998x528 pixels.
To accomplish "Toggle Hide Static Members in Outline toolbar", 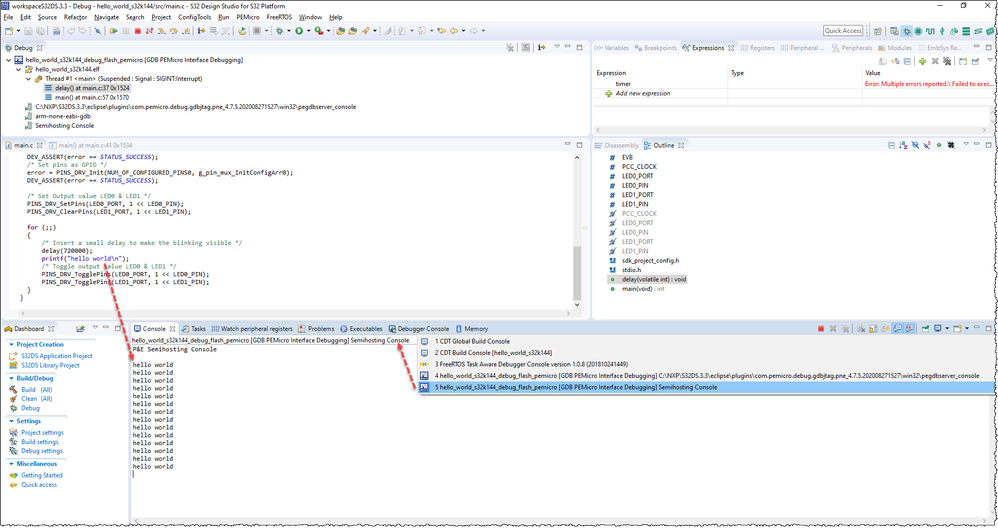I will (927, 145).
